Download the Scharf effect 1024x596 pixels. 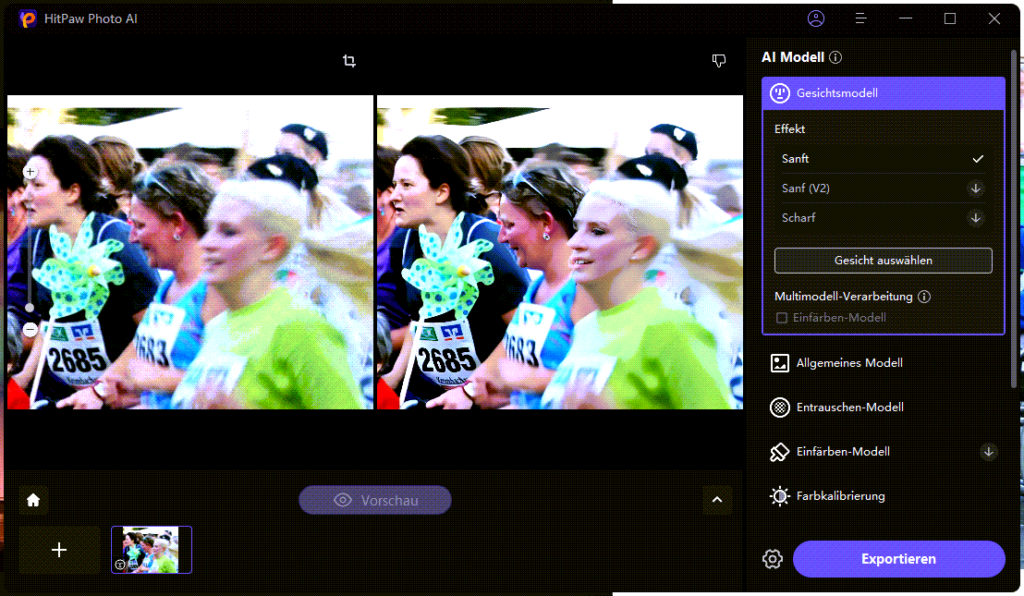[976, 218]
